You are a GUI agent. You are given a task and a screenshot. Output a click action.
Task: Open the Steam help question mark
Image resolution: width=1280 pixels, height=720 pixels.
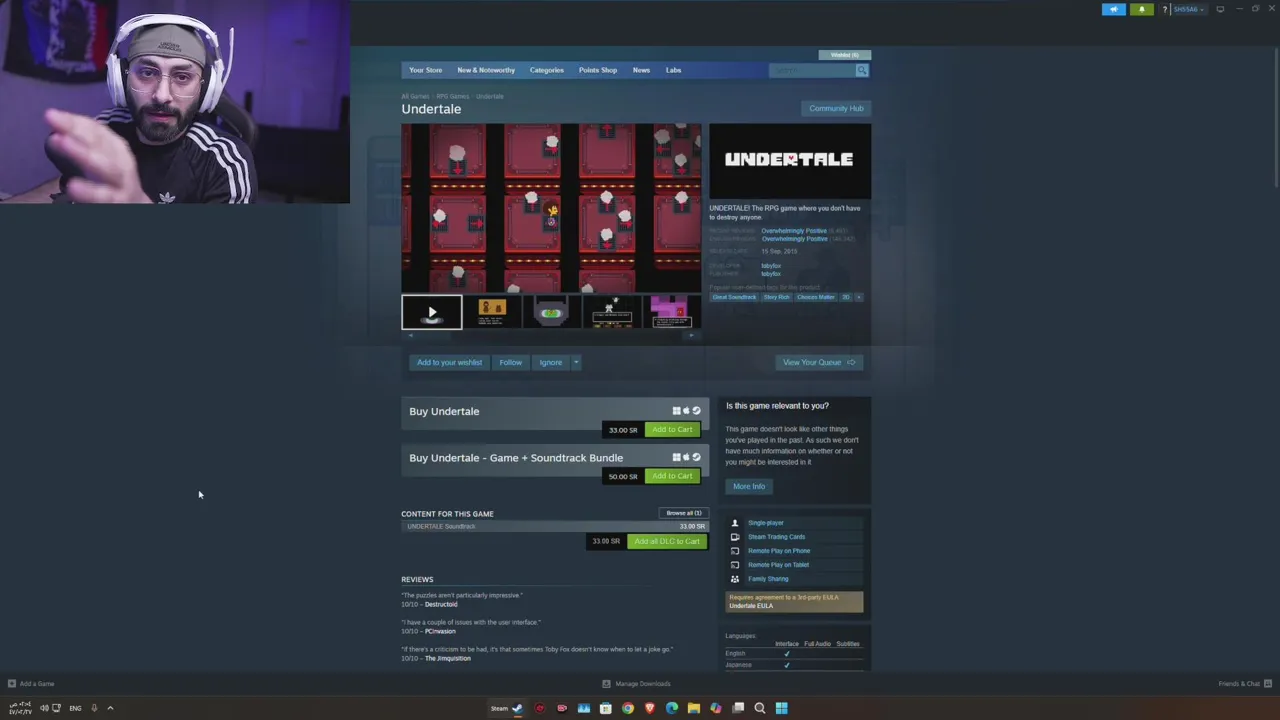point(1164,9)
